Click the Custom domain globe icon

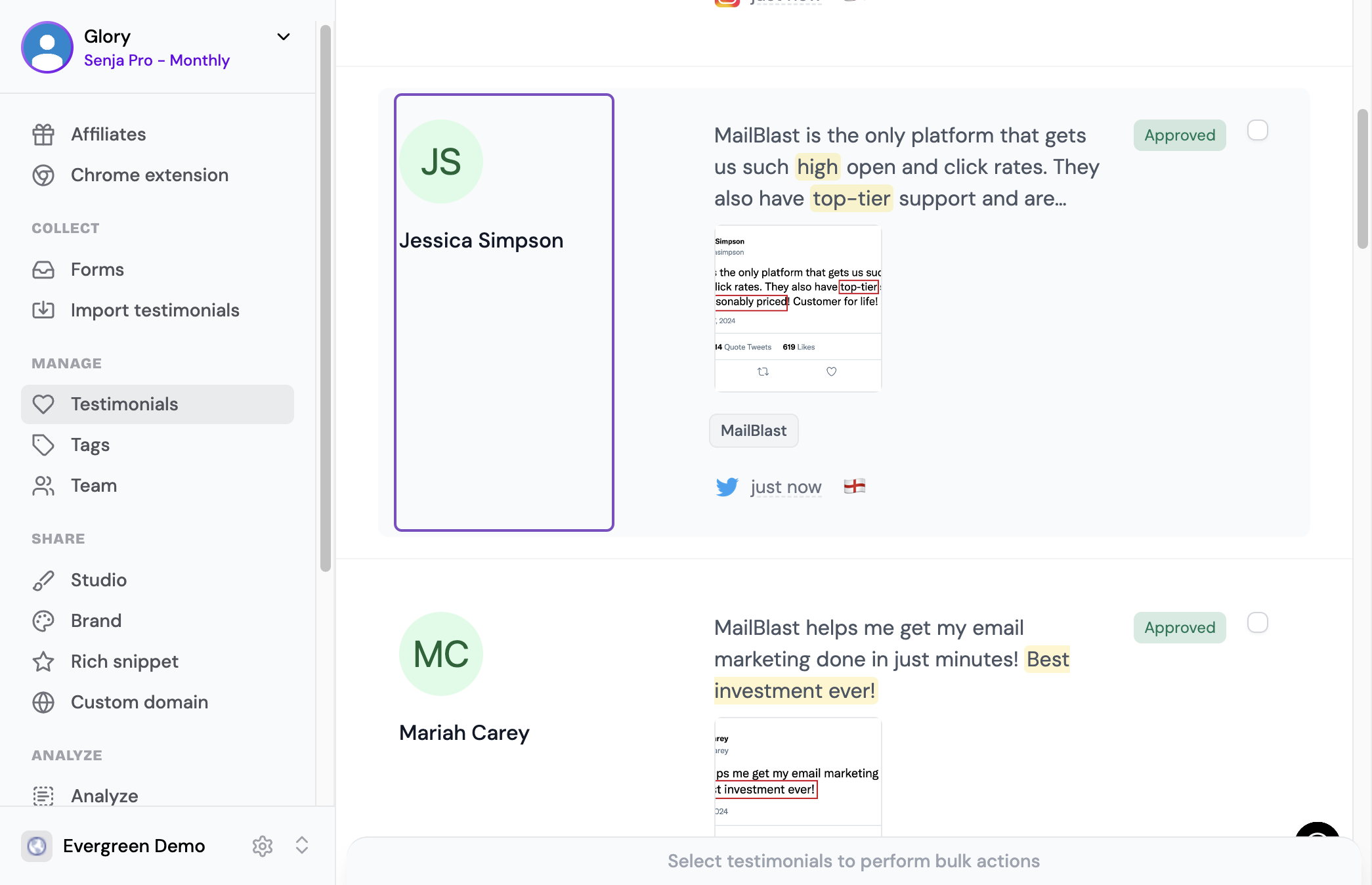[43, 702]
